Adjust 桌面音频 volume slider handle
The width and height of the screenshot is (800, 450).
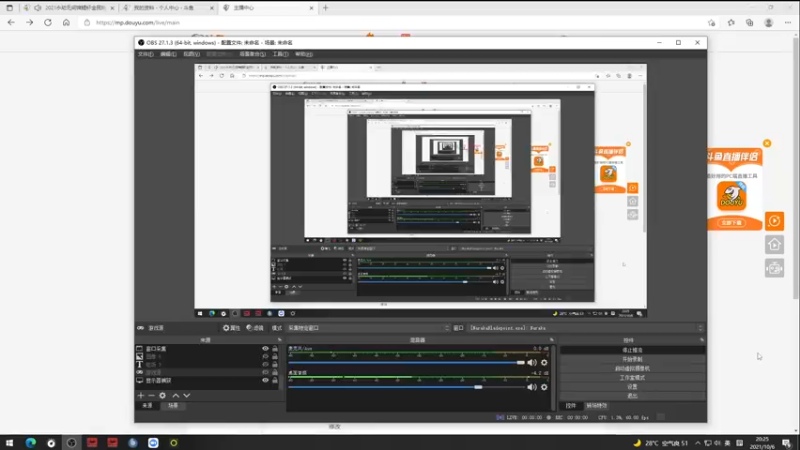pos(478,387)
